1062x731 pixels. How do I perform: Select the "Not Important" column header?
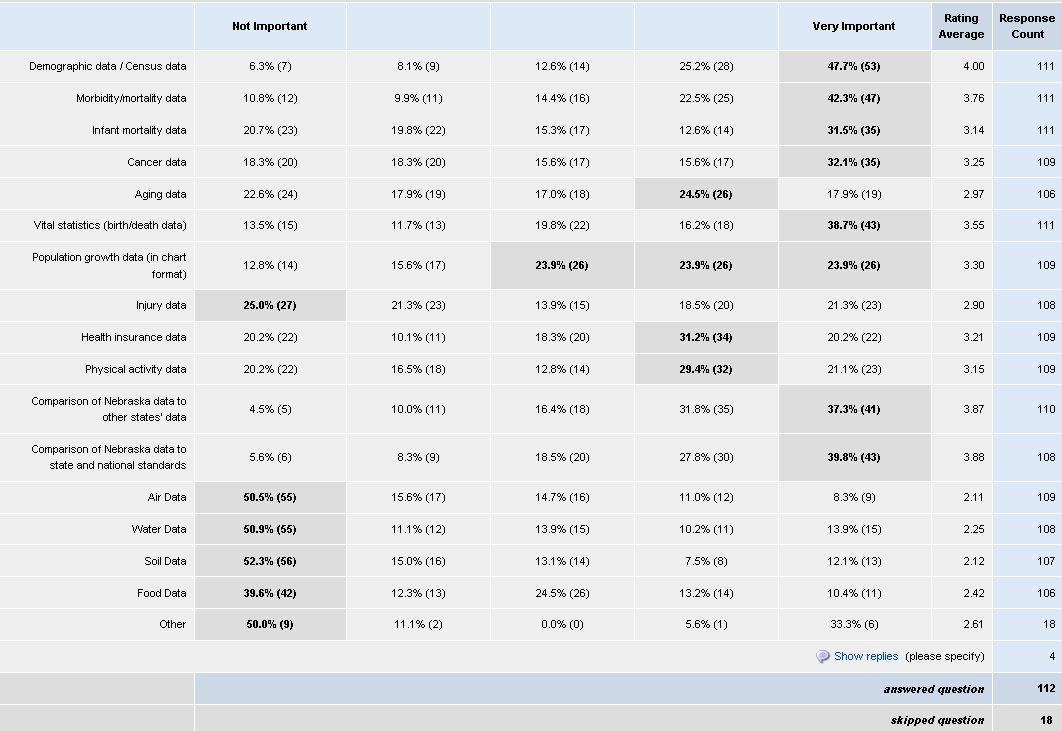tap(270, 26)
